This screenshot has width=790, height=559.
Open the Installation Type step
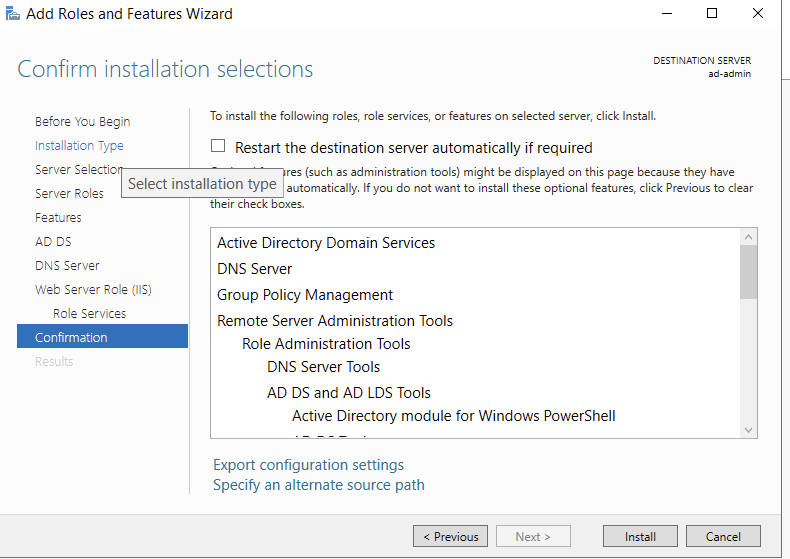coord(79,146)
